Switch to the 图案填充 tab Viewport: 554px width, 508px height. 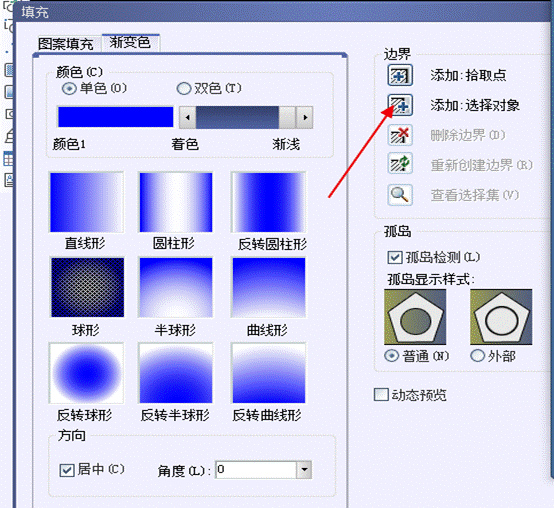(66, 44)
